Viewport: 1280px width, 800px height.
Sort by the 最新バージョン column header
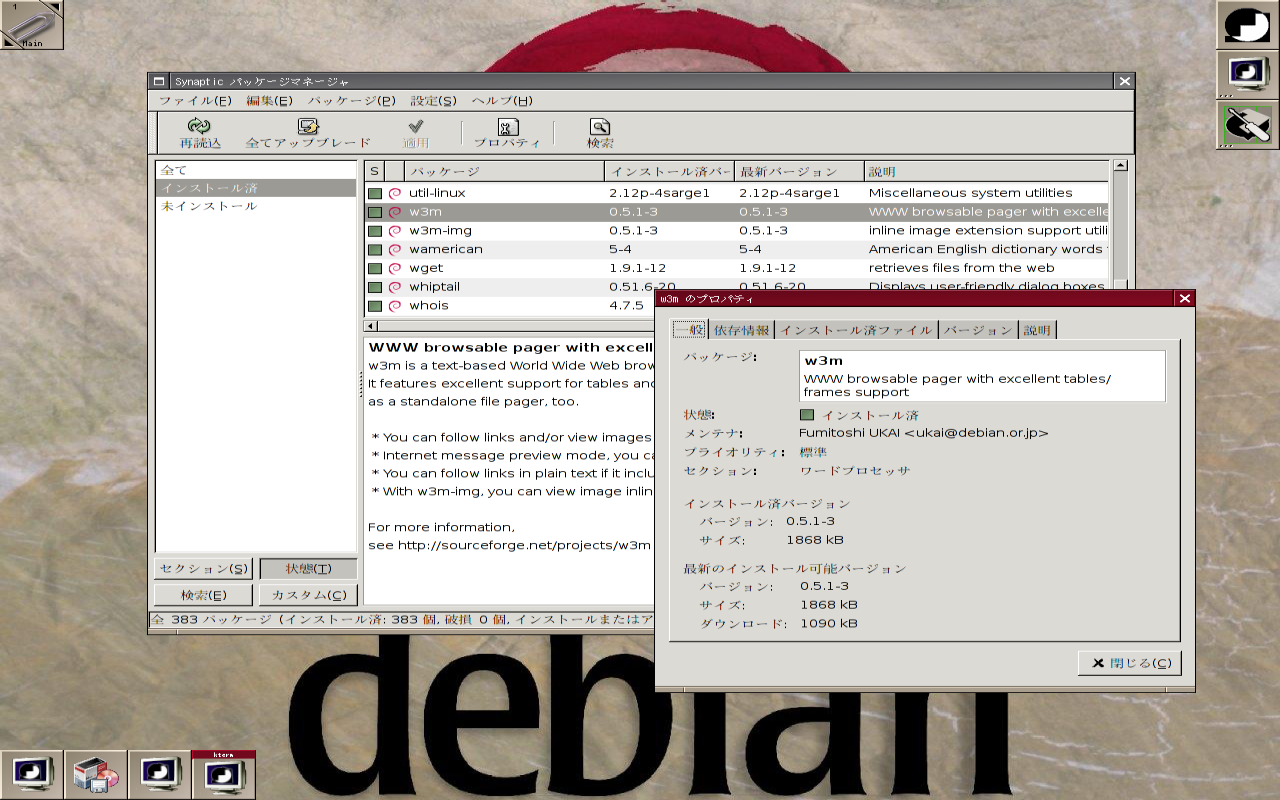coord(799,172)
